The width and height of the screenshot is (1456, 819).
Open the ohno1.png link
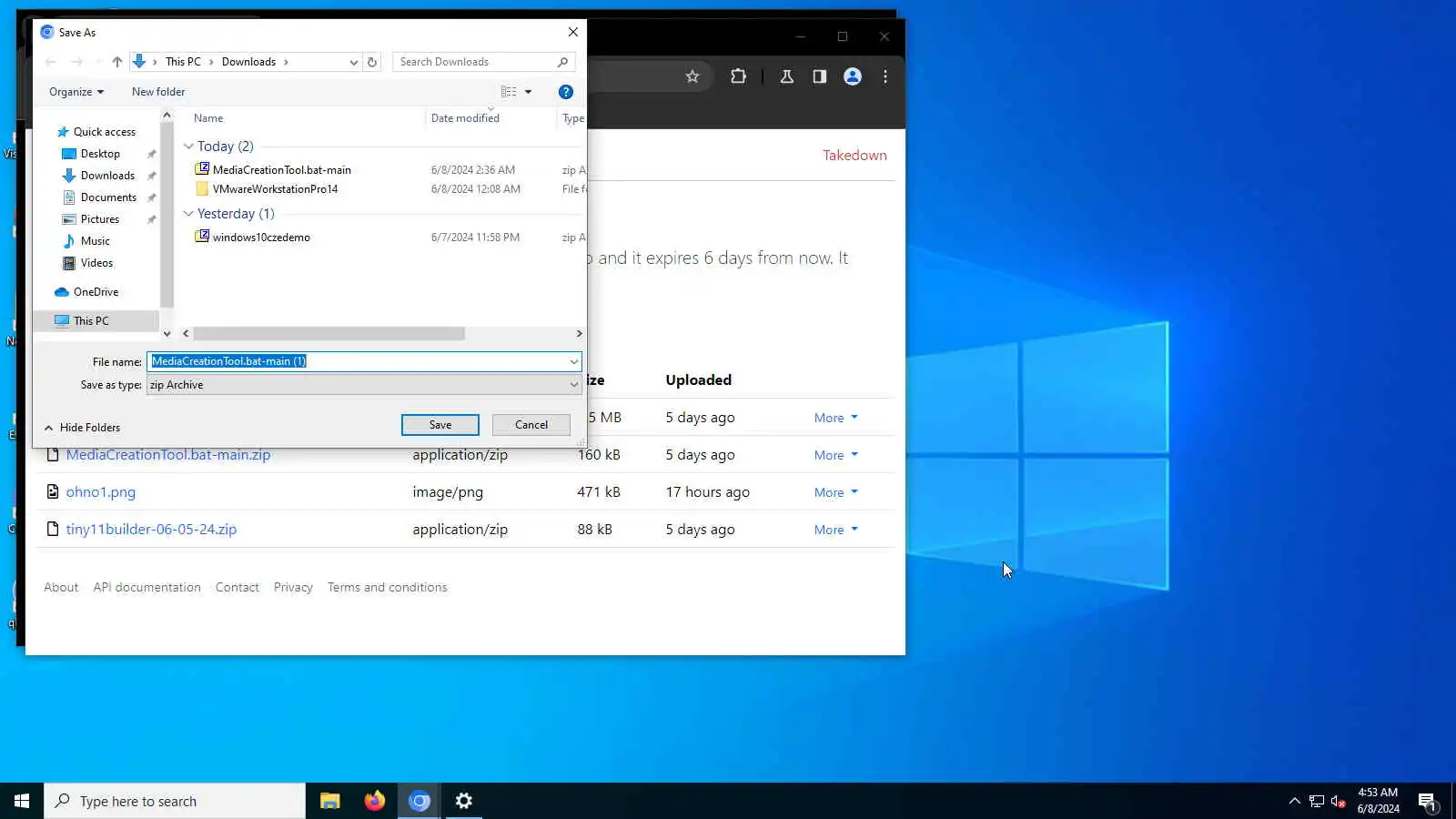(x=101, y=492)
